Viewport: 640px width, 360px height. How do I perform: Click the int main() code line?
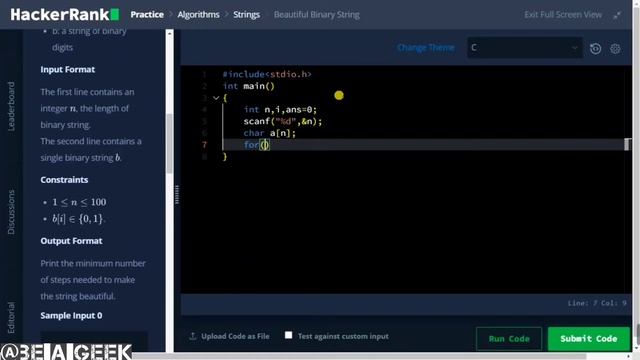[x=249, y=86]
